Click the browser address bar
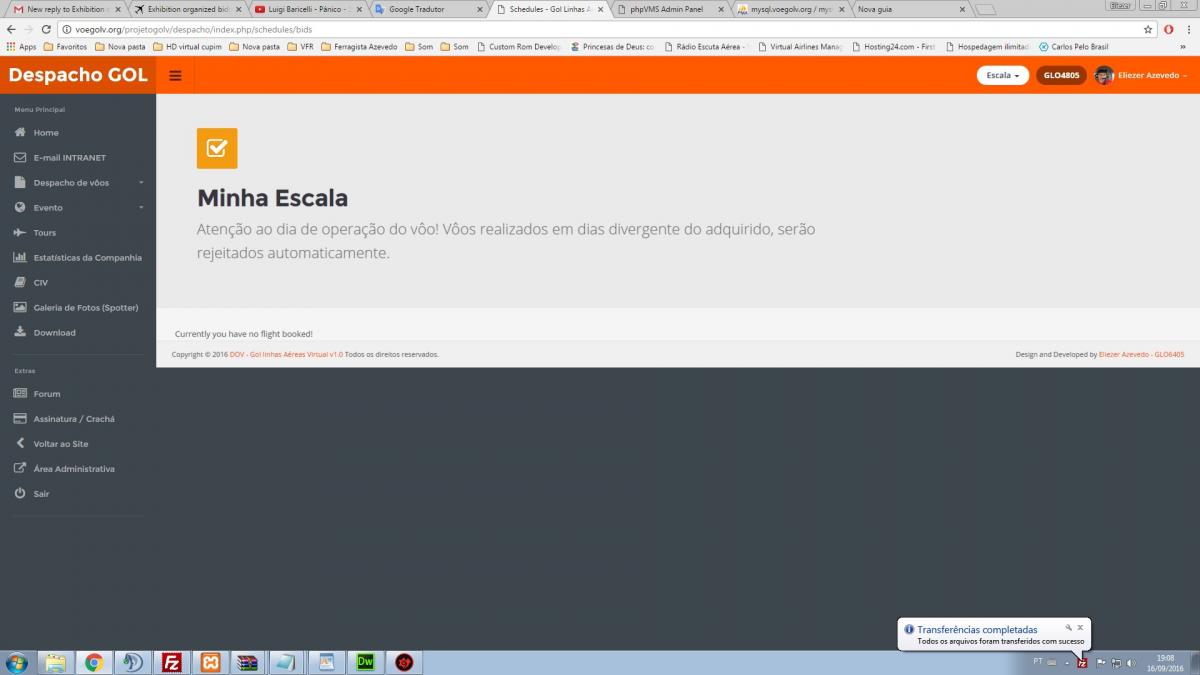This screenshot has width=1200, height=675. click(600, 30)
